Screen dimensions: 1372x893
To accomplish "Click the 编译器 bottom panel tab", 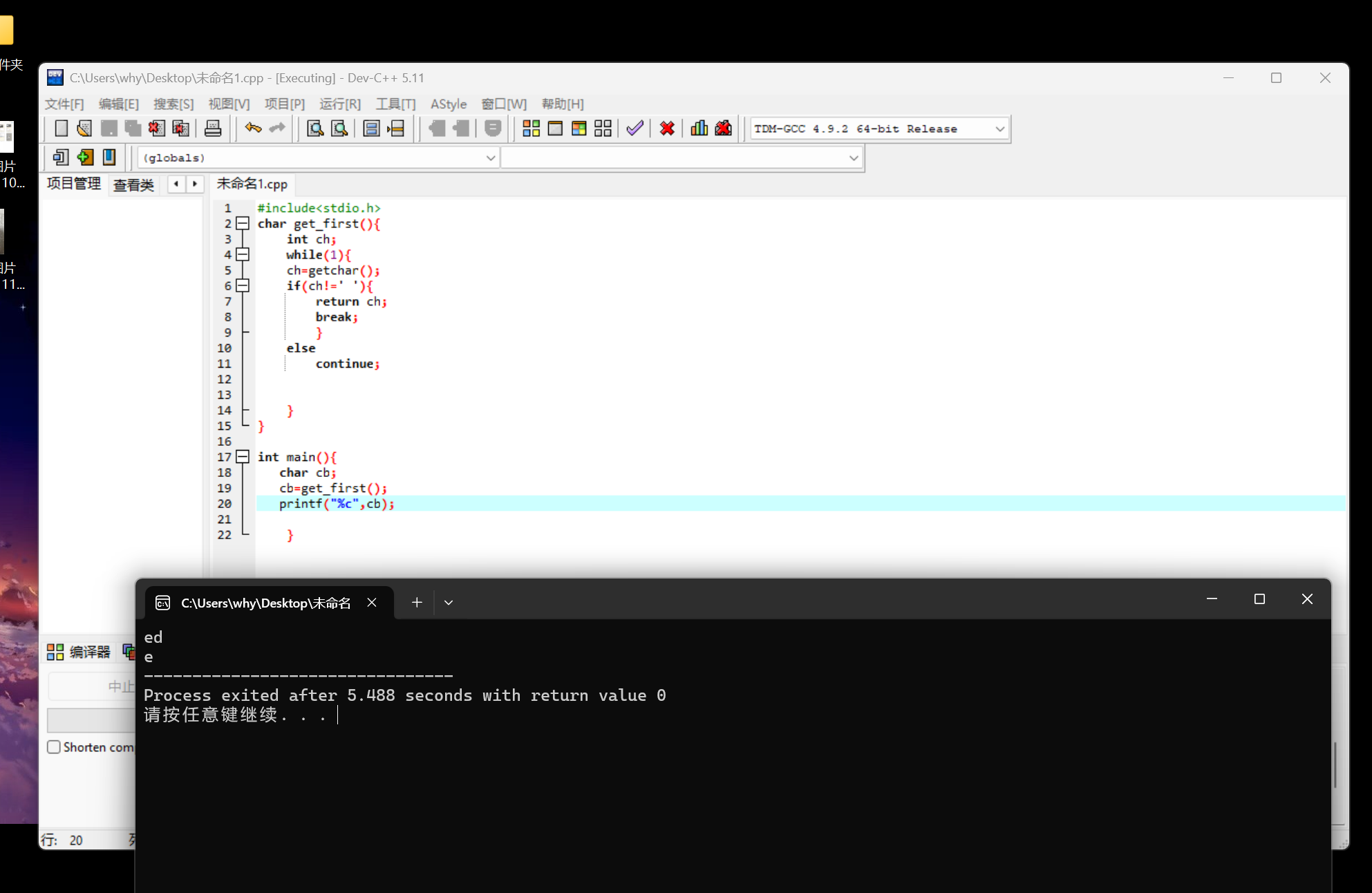I will click(79, 652).
